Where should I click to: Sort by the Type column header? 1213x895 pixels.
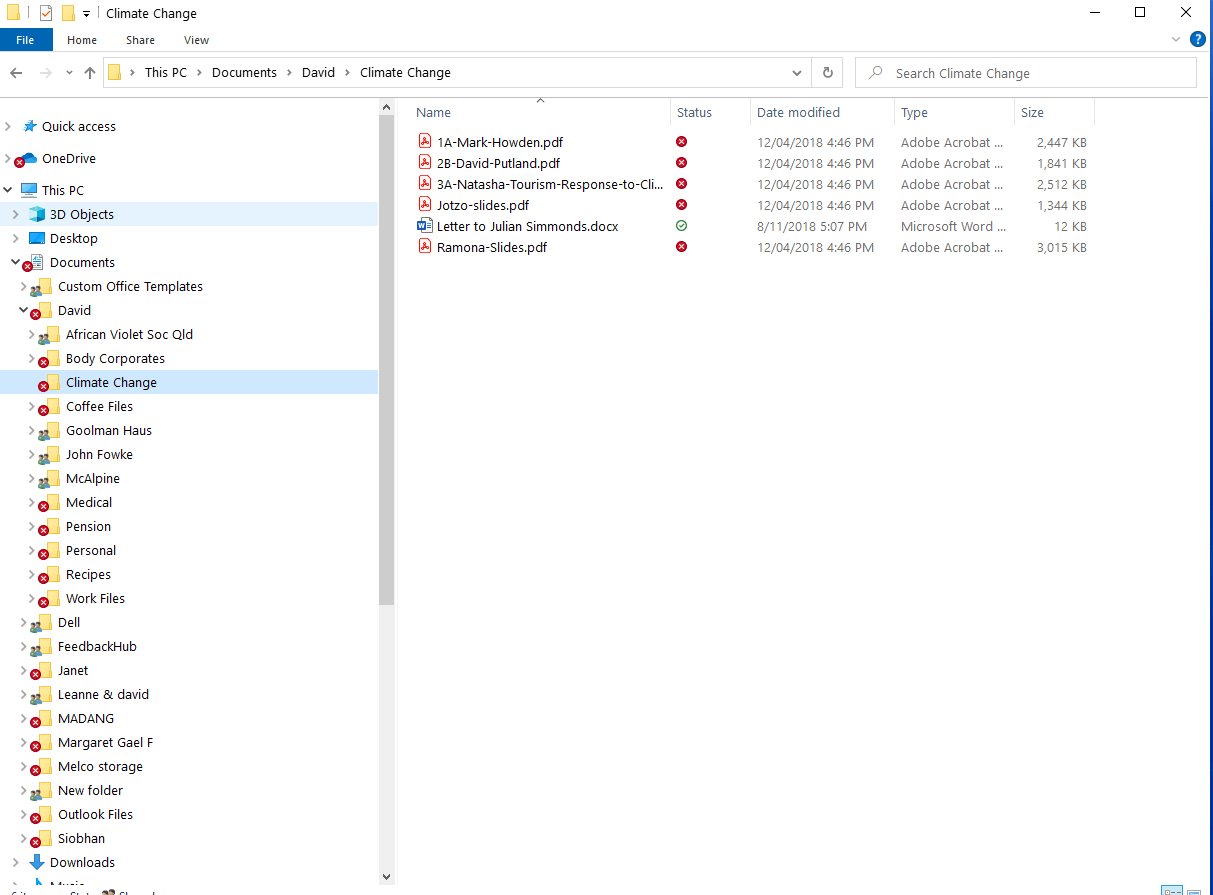(914, 113)
